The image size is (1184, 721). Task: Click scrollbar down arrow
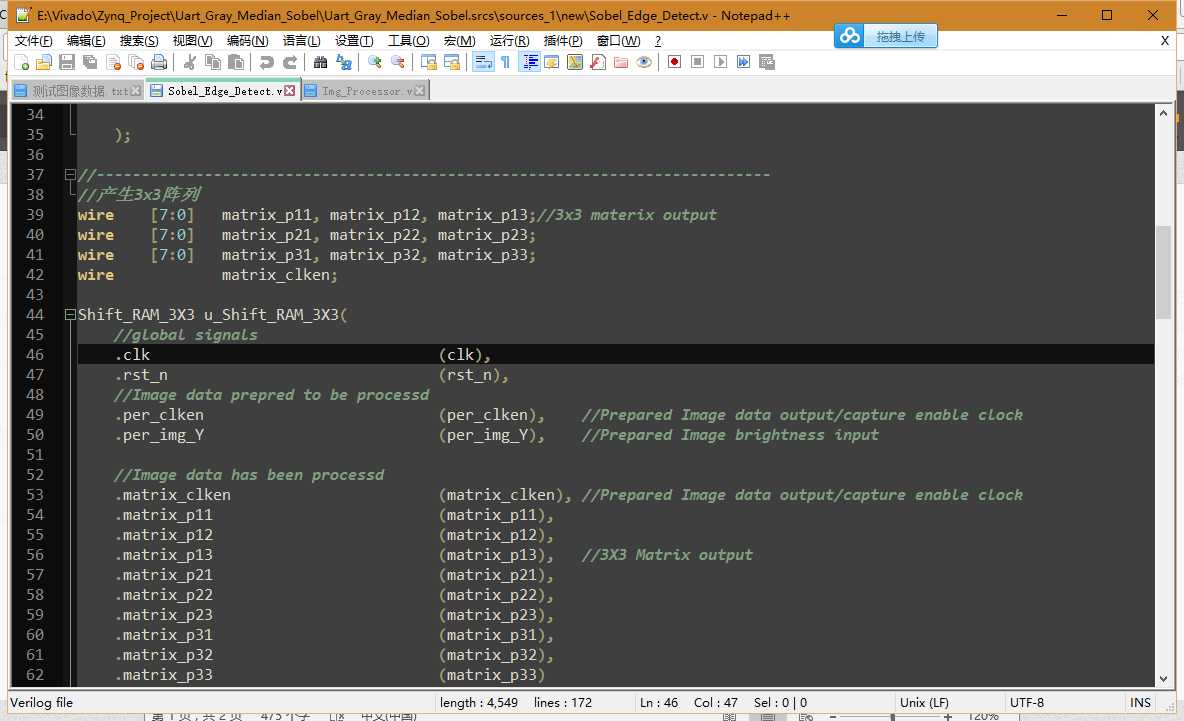pos(1164,679)
